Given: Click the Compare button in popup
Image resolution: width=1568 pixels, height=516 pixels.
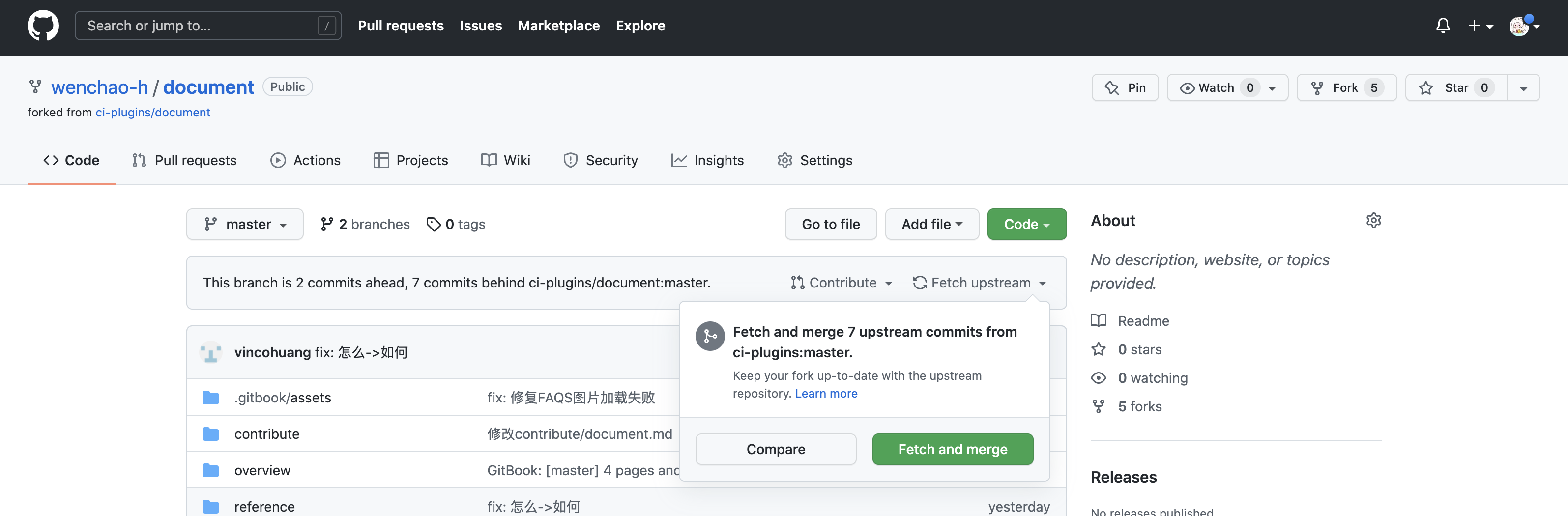Looking at the screenshot, I should [776, 449].
